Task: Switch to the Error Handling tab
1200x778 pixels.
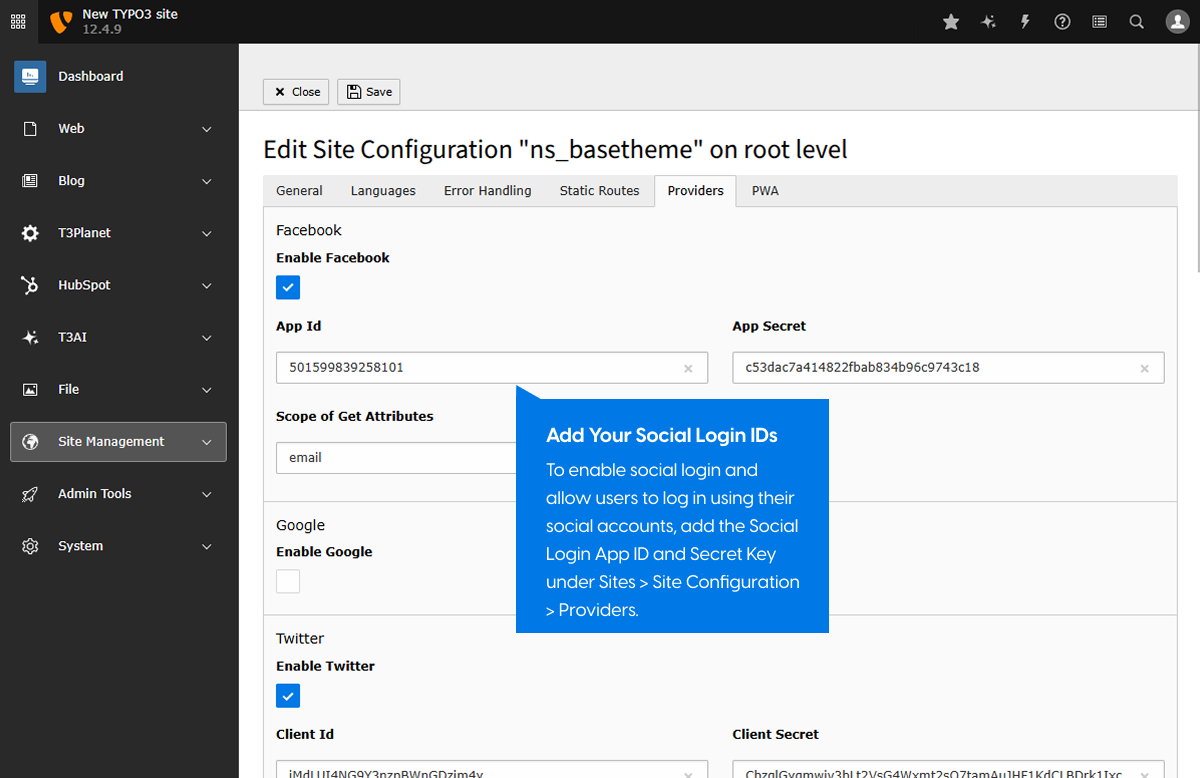Action: coord(487,191)
